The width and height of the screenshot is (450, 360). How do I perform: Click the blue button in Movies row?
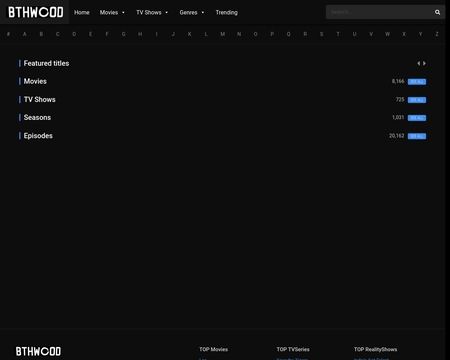click(x=417, y=82)
